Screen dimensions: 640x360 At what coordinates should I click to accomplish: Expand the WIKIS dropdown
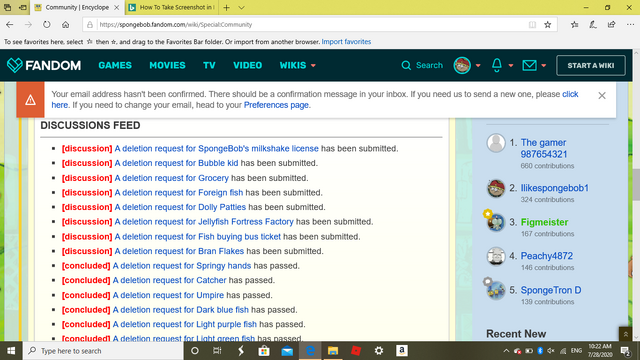[x=298, y=65]
